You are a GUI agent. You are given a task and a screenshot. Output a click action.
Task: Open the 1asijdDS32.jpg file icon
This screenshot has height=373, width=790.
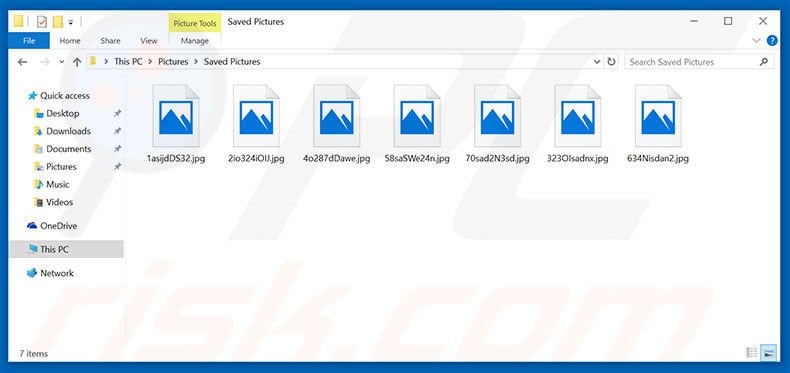click(176, 116)
